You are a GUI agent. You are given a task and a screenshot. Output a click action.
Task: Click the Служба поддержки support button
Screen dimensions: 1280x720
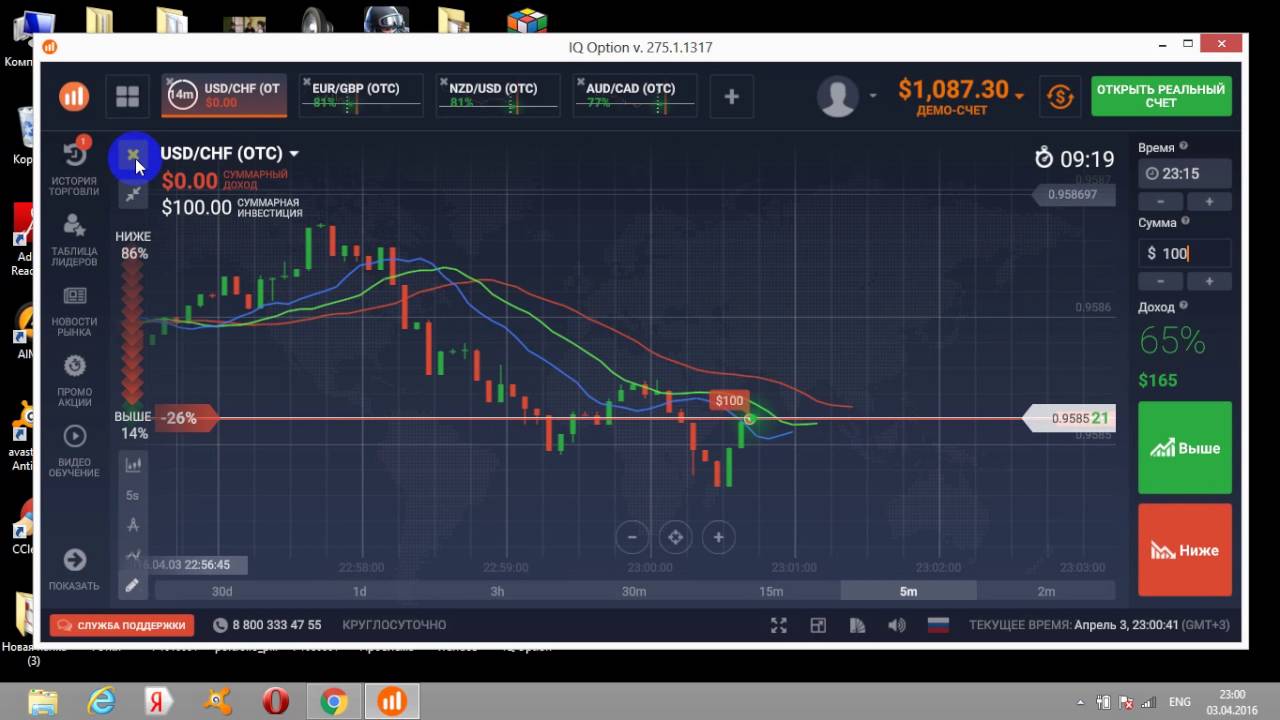pos(122,625)
